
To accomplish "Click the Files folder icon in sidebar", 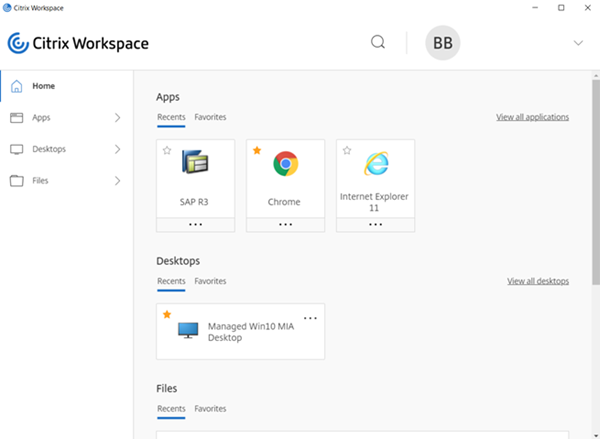I will [x=16, y=181].
